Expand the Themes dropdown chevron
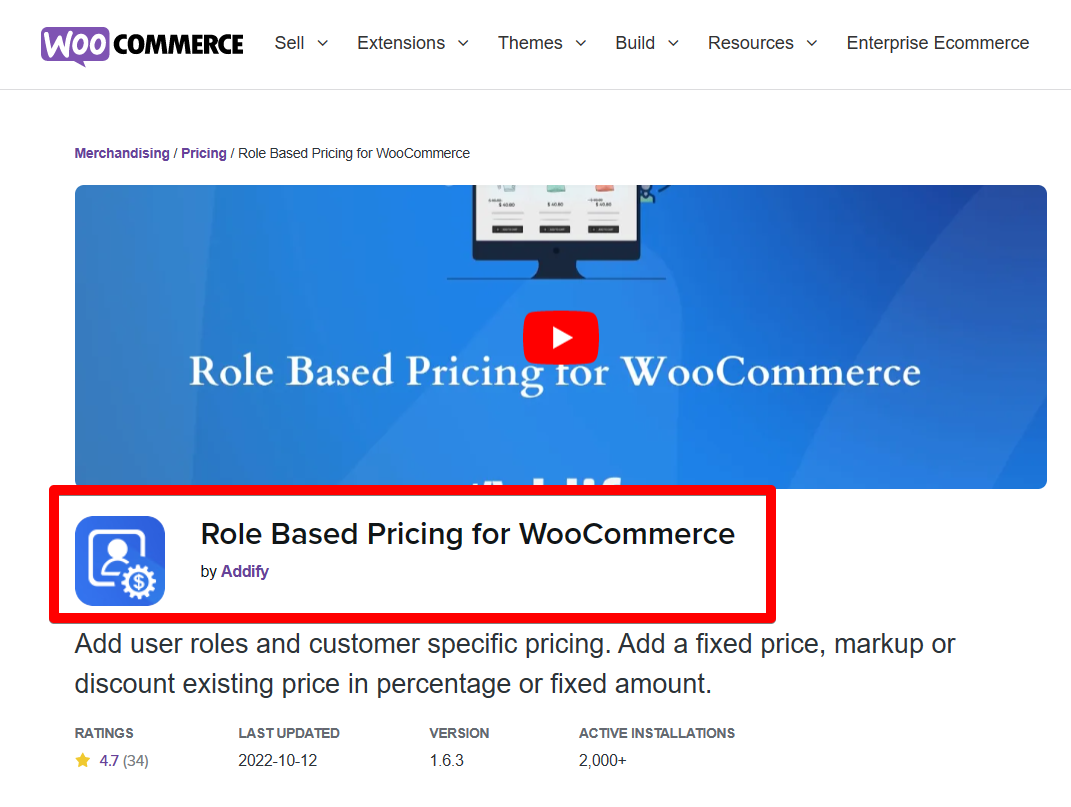 581,43
